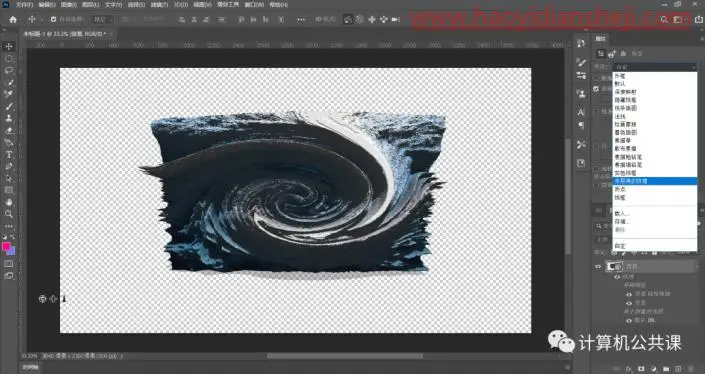Choose 实色线框 from the preset list

click(x=655, y=173)
